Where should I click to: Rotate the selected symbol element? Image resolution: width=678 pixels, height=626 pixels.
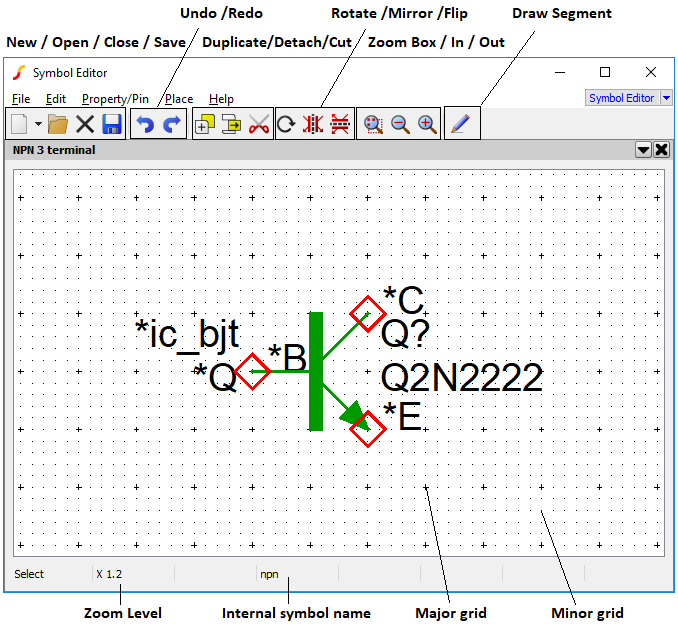pos(286,124)
